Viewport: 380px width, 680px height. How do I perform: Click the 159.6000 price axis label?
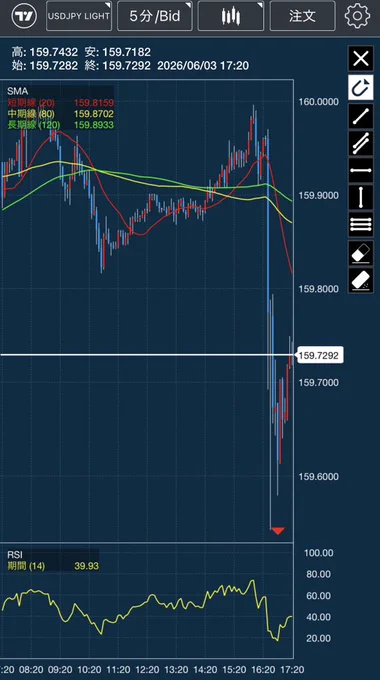(x=318, y=477)
